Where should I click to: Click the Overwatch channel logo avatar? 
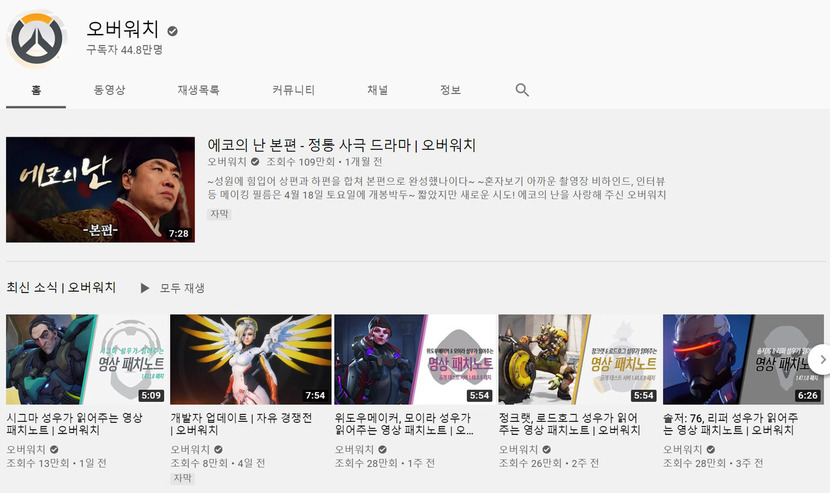pyautogui.click(x=37, y=39)
